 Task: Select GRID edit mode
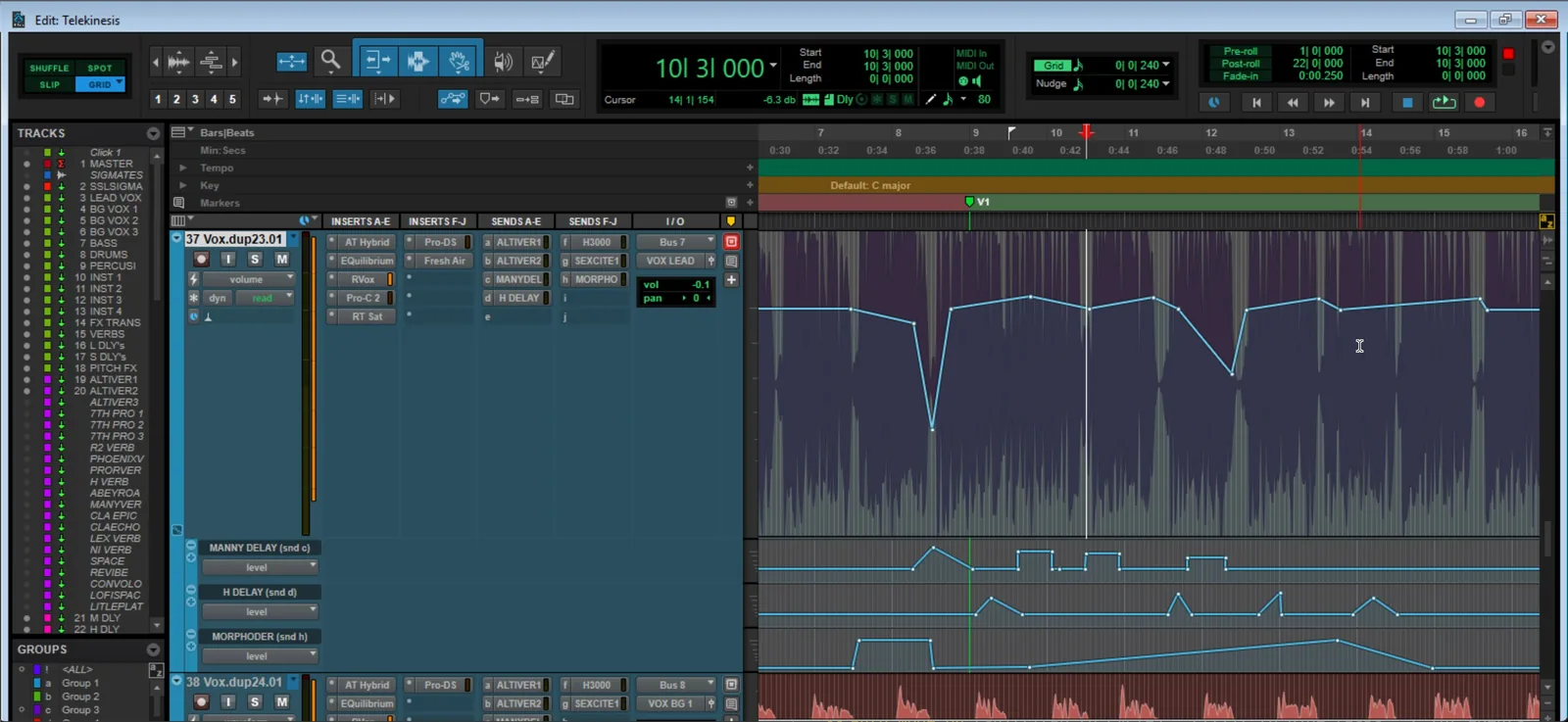100,85
